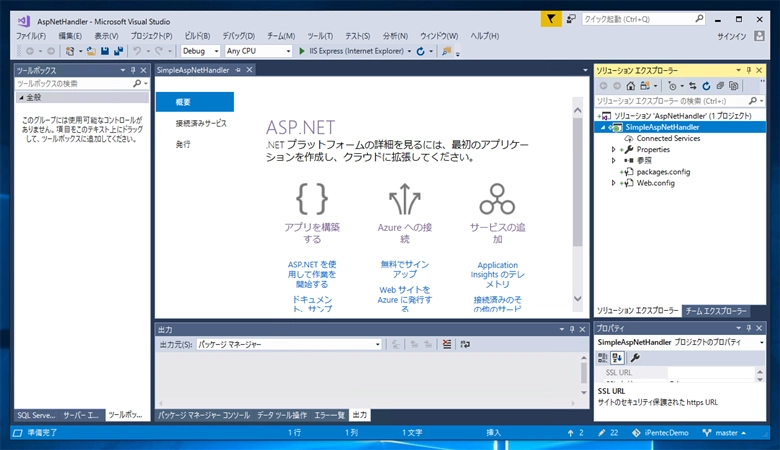Open the ツール(T) menu
The width and height of the screenshot is (780, 450).
(320, 36)
